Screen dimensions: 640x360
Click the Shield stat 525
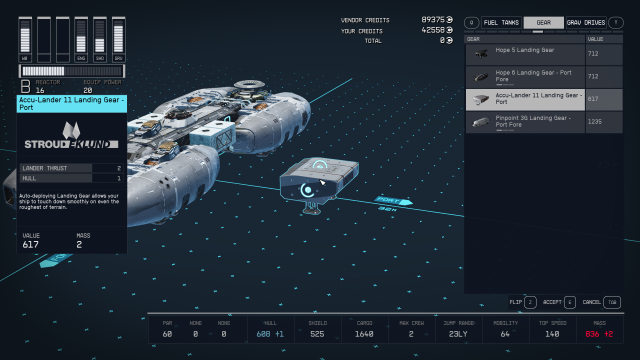click(x=317, y=330)
